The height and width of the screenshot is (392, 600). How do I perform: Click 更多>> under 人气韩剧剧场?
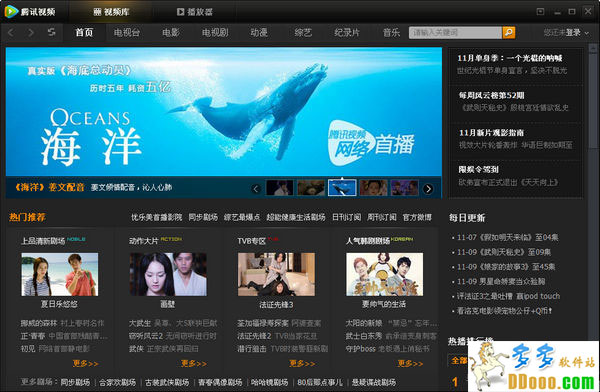pos(411,363)
